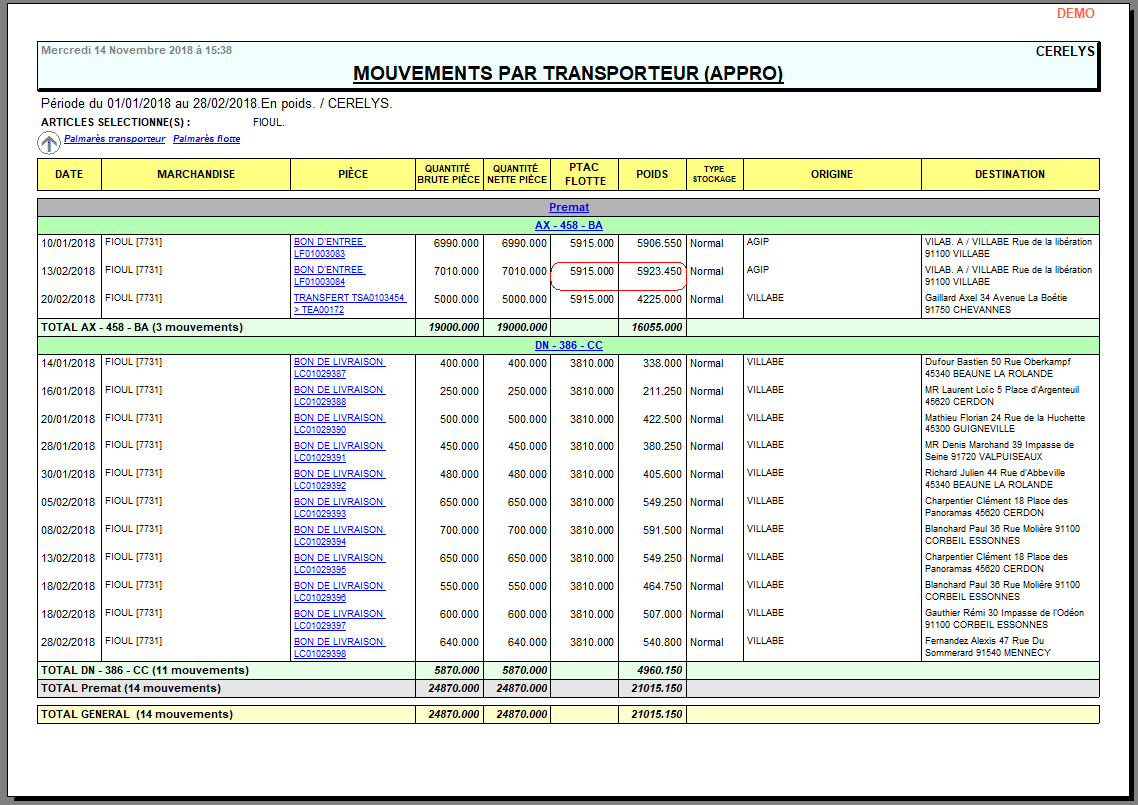This screenshot has height=805, width=1138.
Task: Open the Premat transporter group link
Action: pos(570,207)
